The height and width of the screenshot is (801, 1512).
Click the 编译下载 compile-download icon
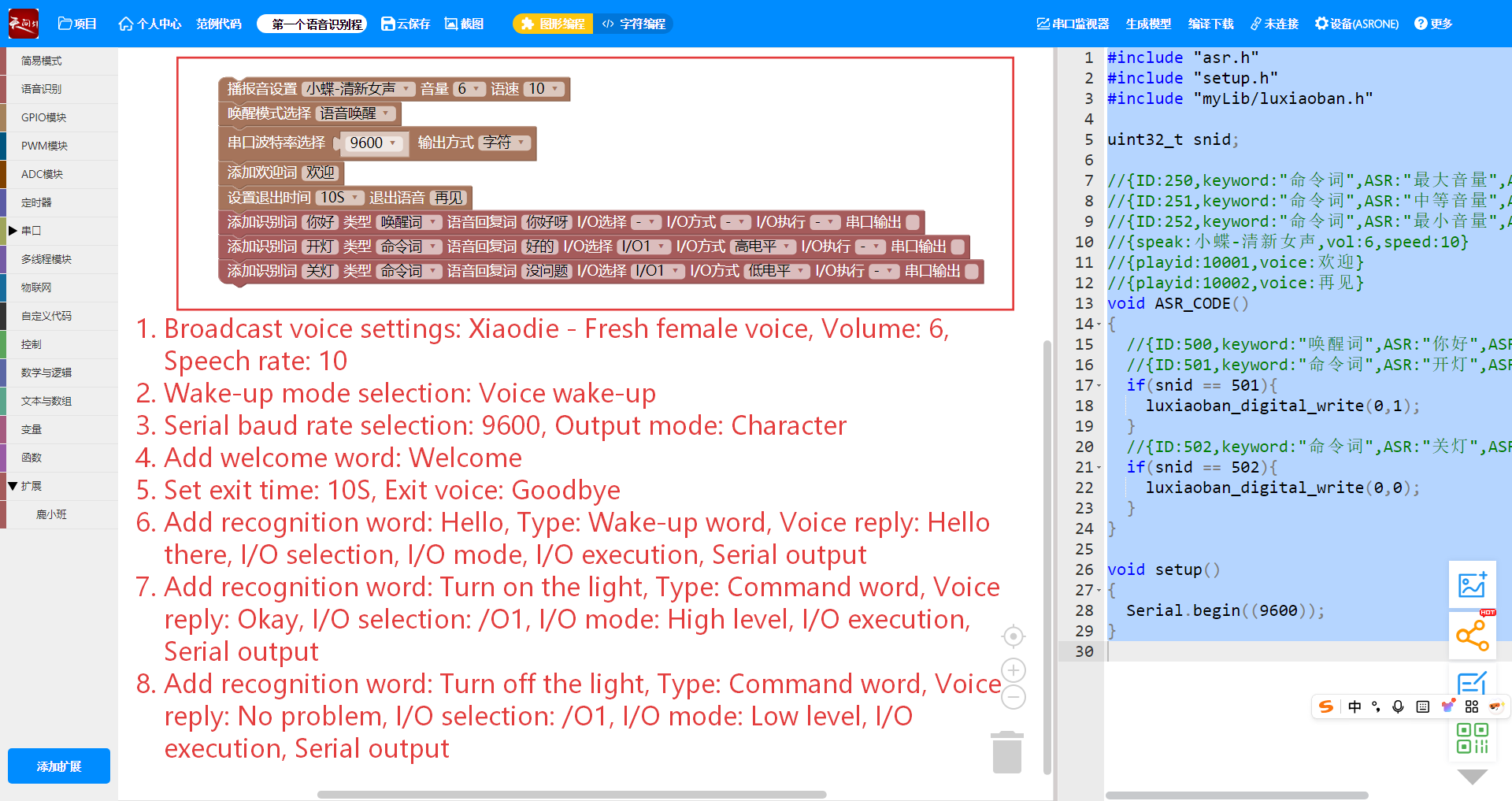click(x=1211, y=24)
